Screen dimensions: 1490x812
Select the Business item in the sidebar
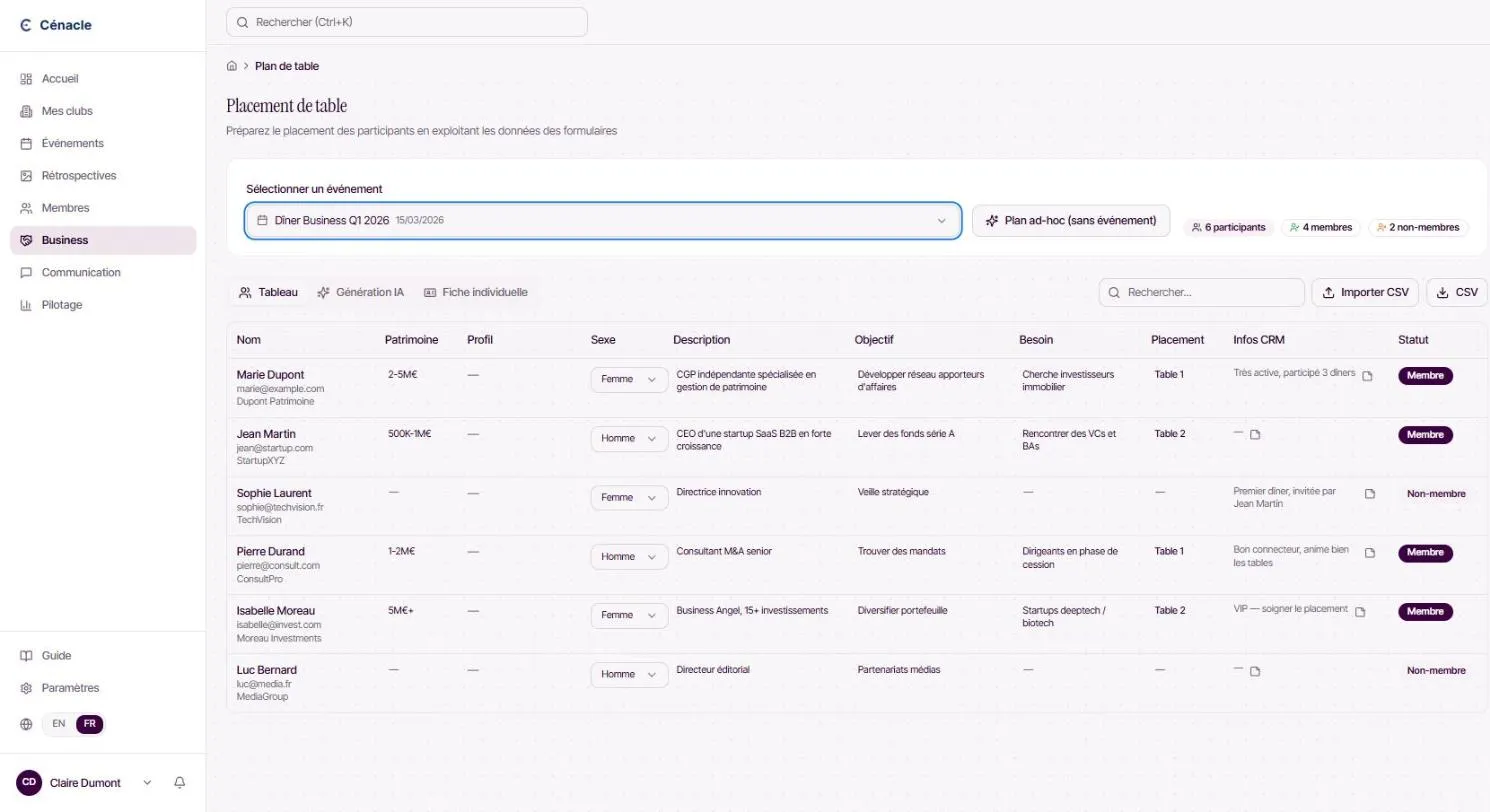pos(103,240)
